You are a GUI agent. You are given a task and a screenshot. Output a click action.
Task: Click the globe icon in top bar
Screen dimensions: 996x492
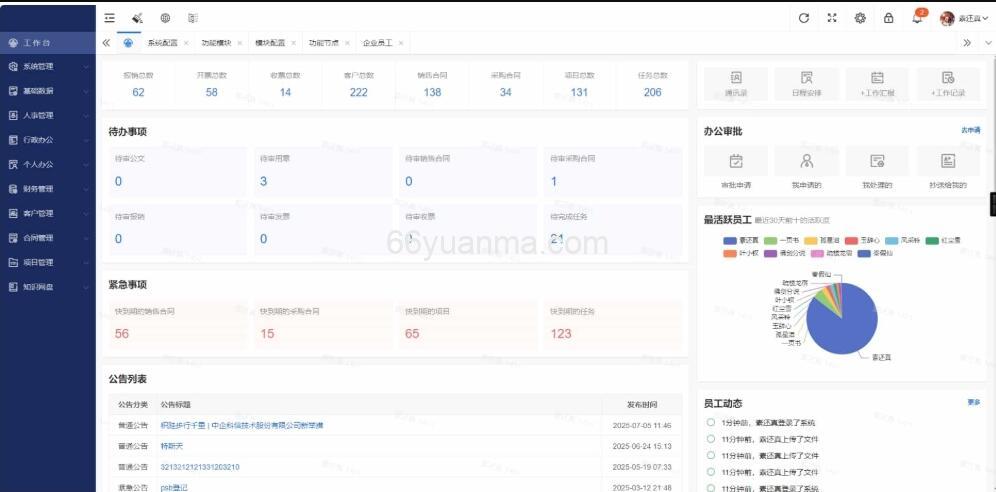165,18
